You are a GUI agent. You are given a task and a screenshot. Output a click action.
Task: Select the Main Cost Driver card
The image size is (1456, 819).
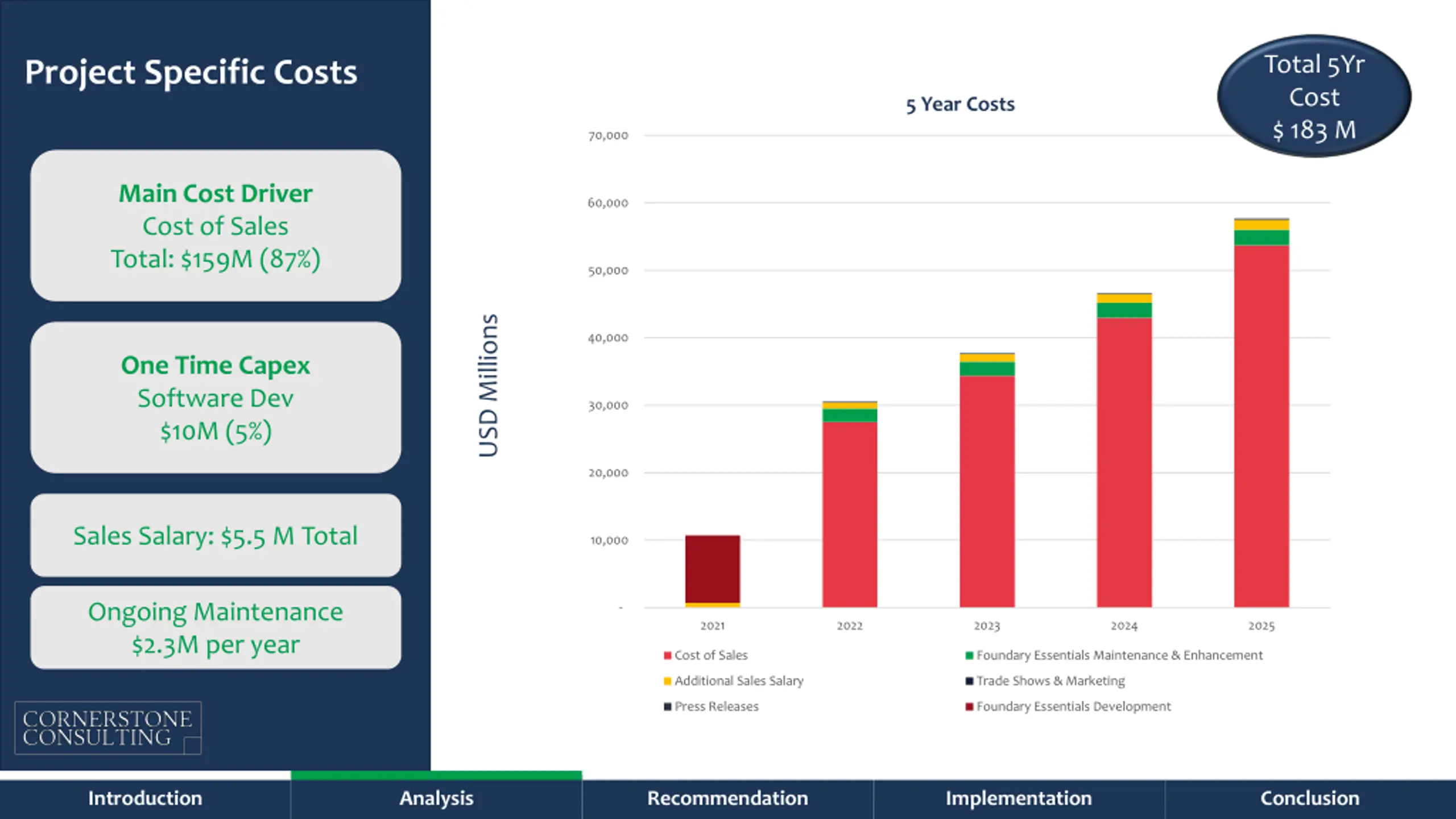pos(216,226)
